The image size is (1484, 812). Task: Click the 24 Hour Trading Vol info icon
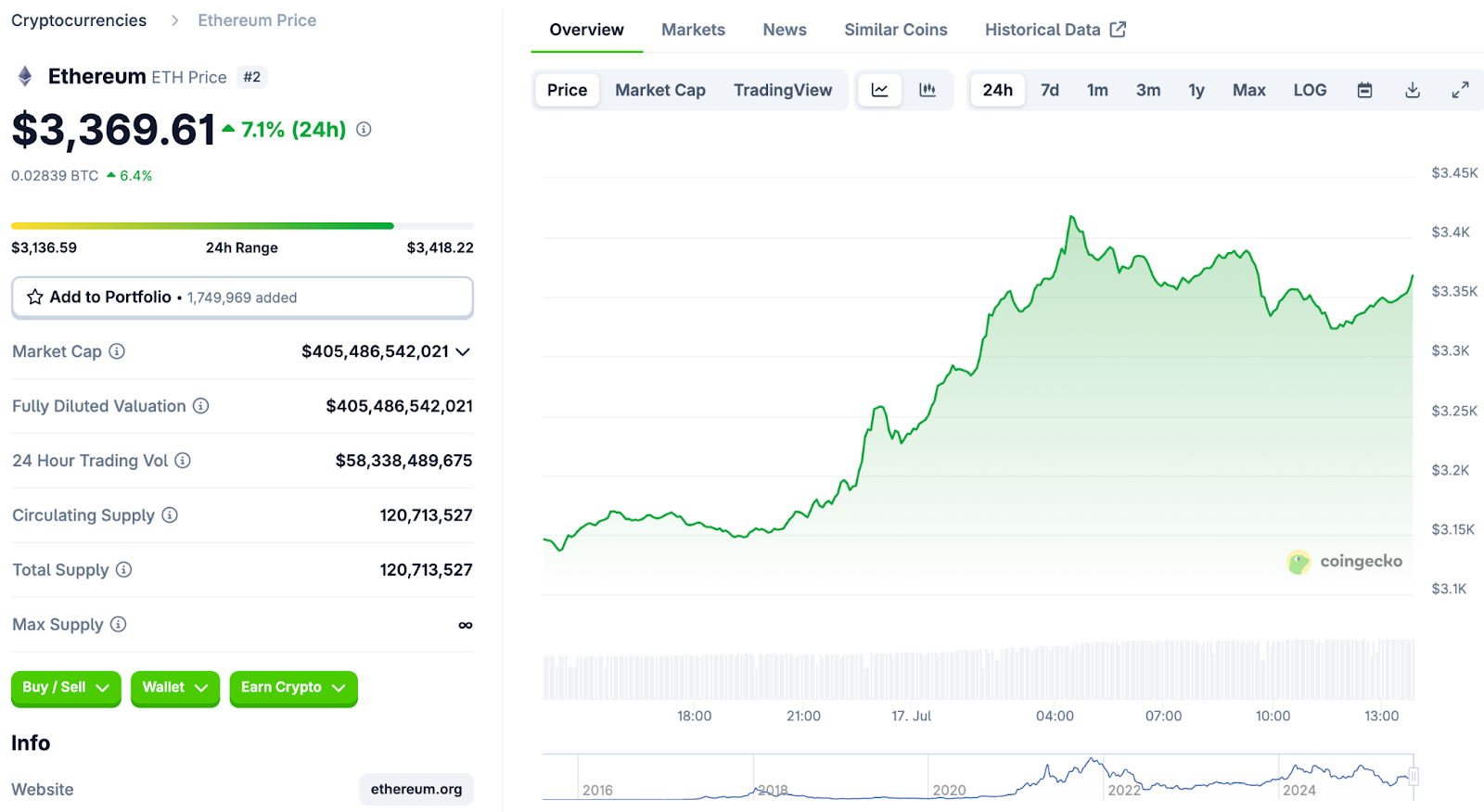[x=183, y=461]
